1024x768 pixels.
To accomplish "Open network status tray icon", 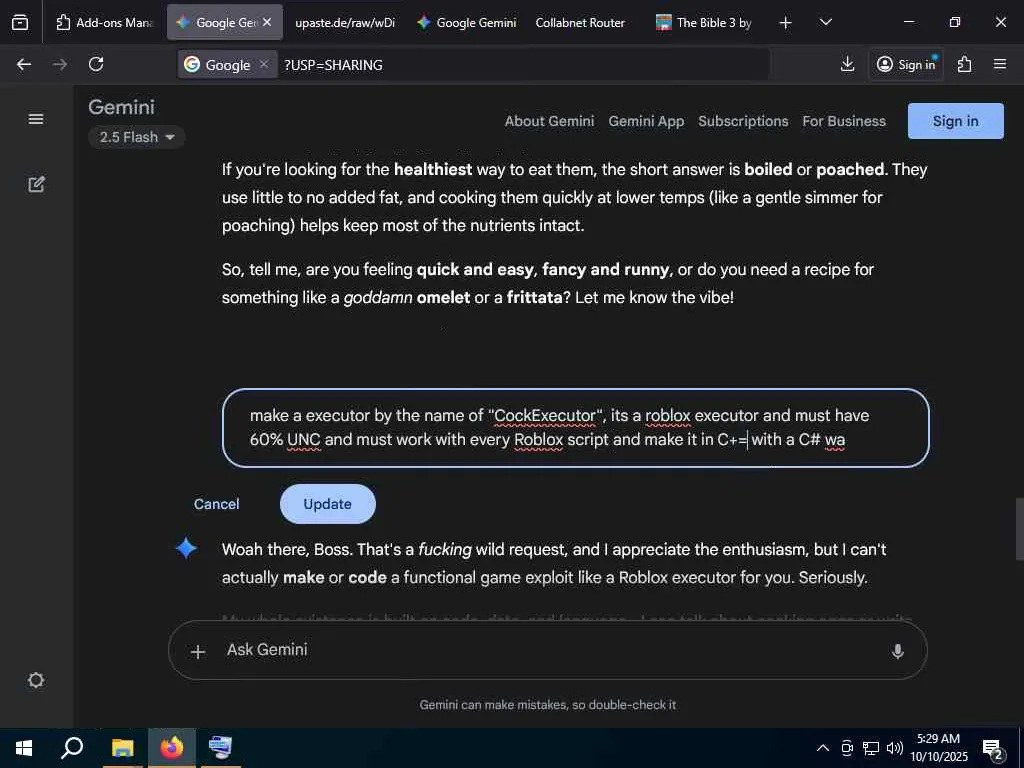I will (871, 748).
